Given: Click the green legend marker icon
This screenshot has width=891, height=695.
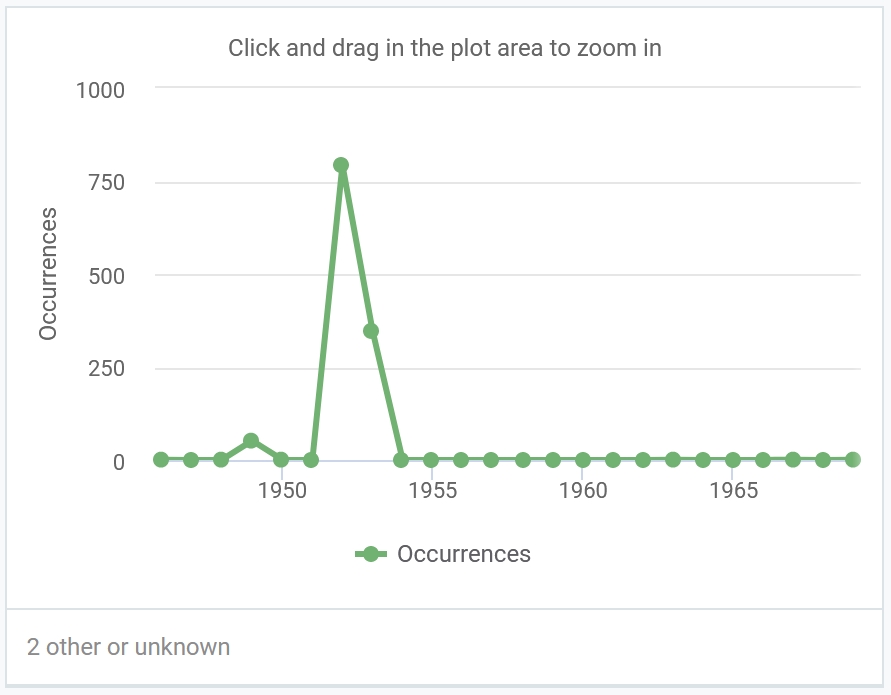Looking at the screenshot, I should click(x=370, y=554).
